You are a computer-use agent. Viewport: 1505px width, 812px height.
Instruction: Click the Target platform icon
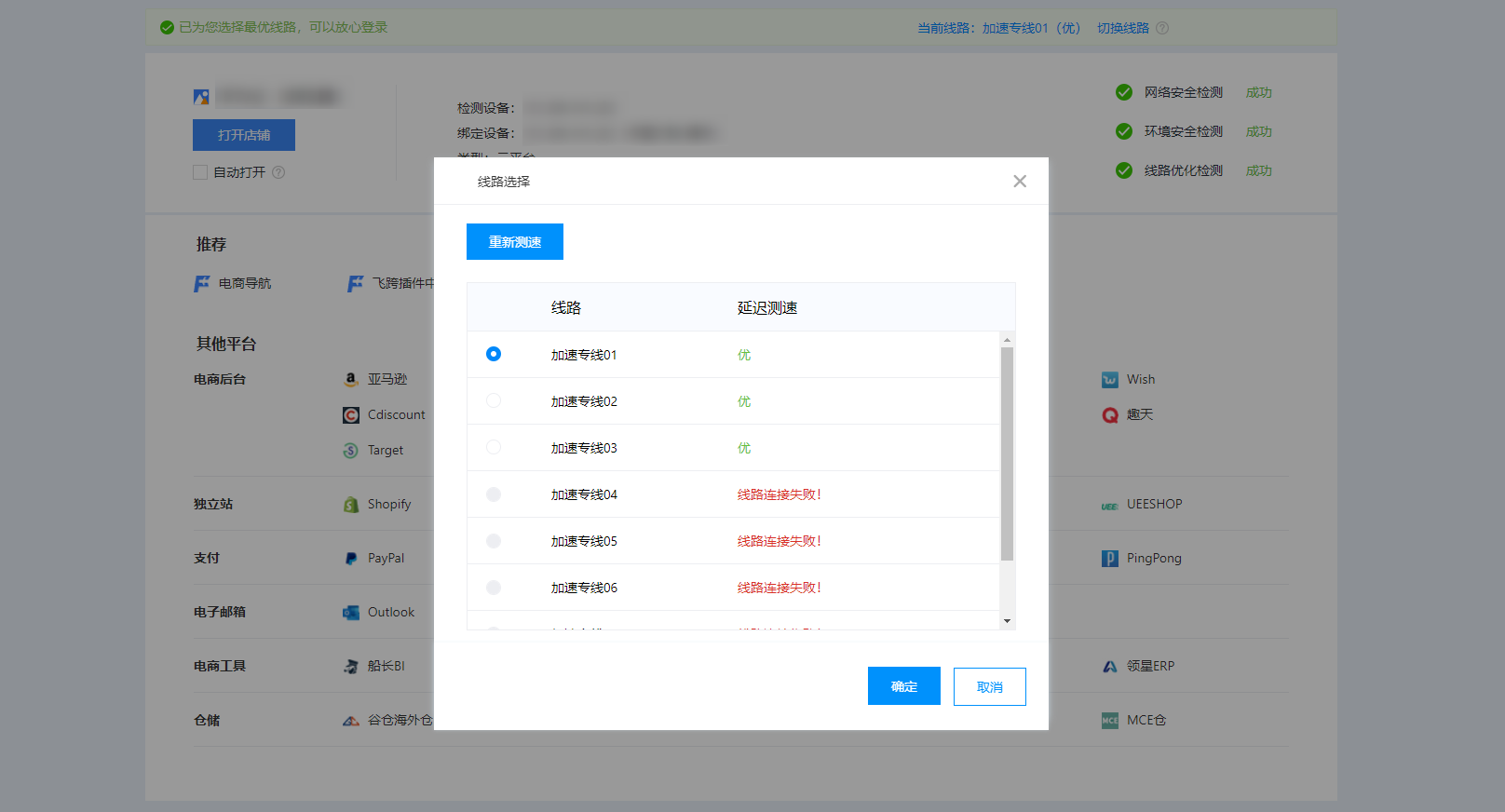pyautogui.click(x=351, y=451)
